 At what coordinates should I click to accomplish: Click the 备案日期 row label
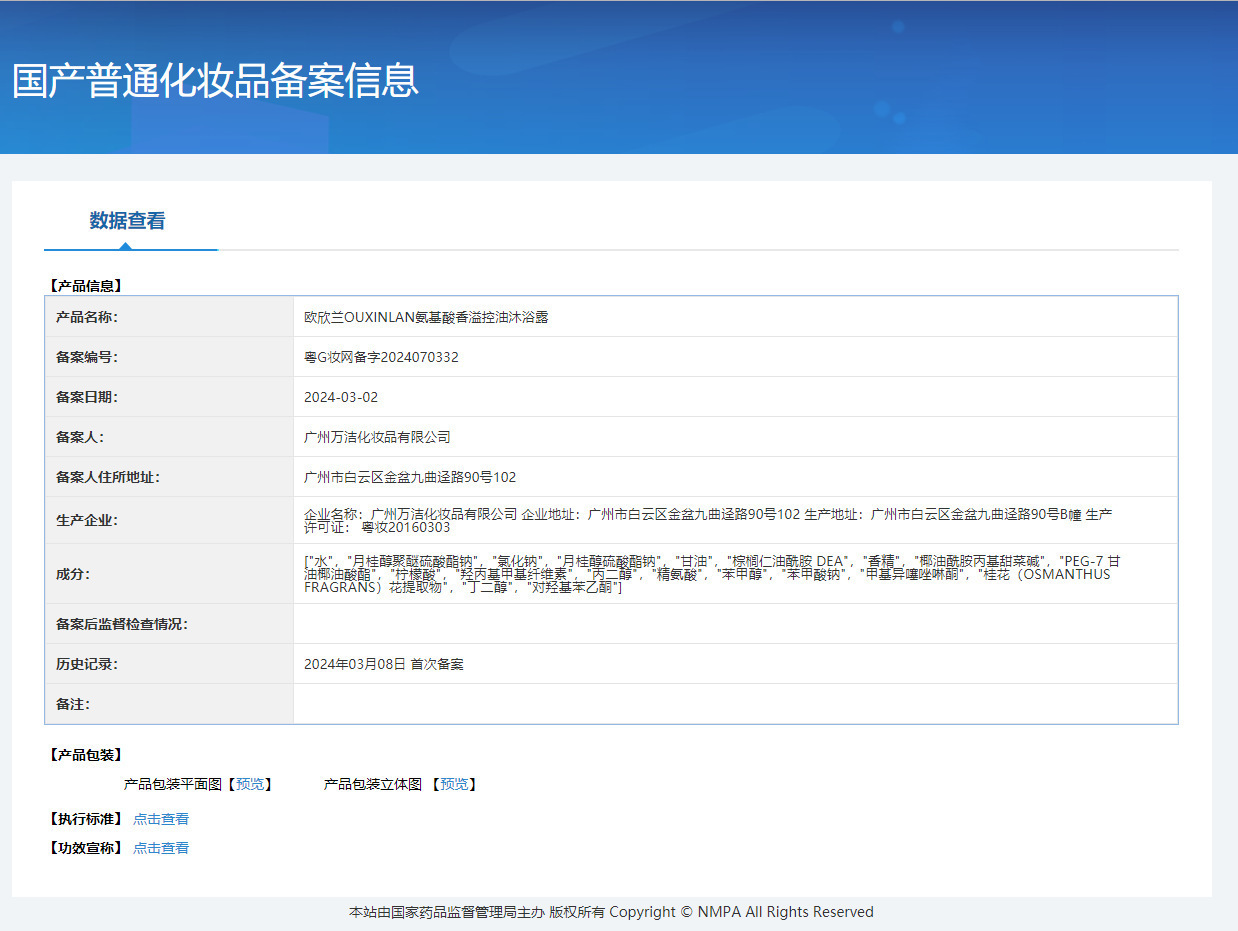click(x=87, y=397)
